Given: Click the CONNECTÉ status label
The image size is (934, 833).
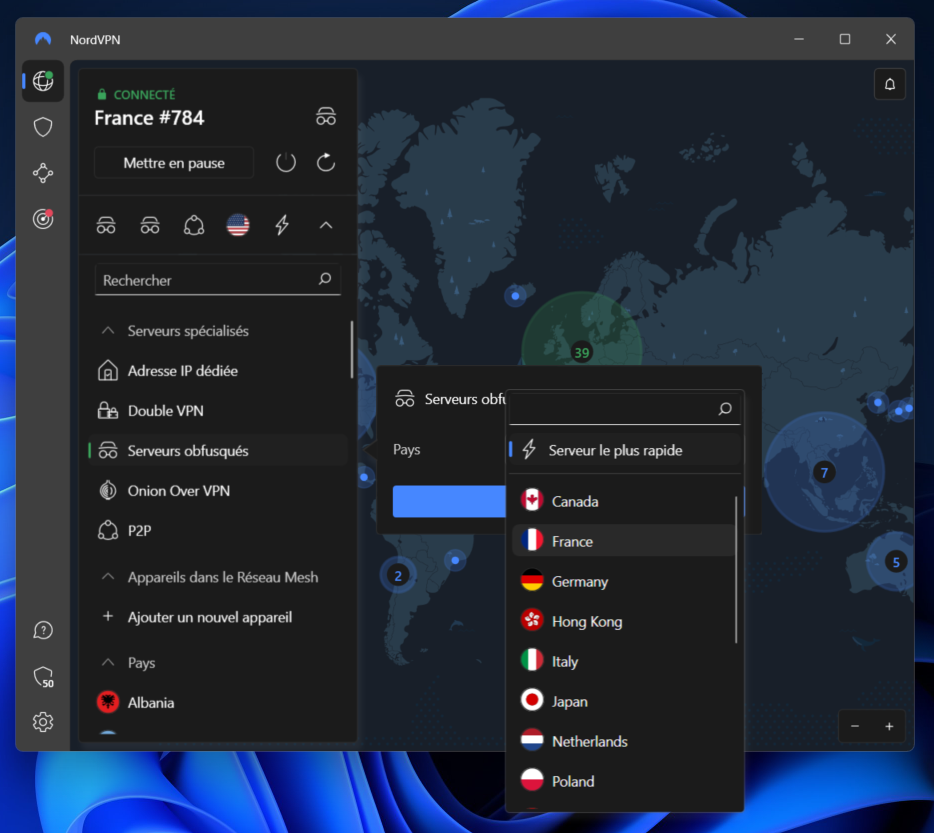Looking at the screenshot, I should pyautogui.click(x=144, y=94).
